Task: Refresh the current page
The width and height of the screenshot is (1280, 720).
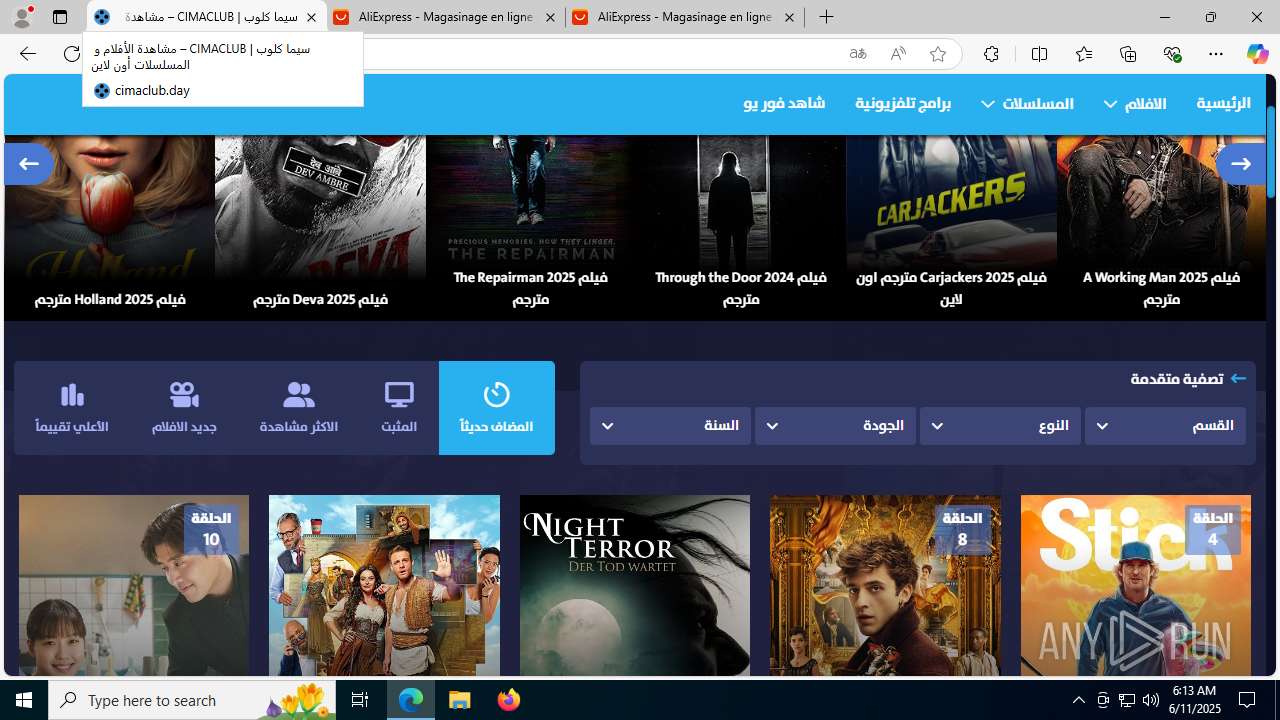Action: pos(72,54)
